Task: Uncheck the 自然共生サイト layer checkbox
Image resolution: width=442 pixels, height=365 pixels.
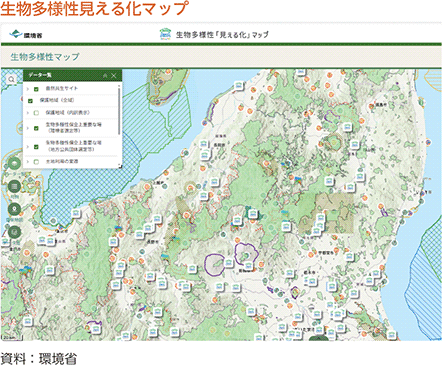Action: click(36, 89)
